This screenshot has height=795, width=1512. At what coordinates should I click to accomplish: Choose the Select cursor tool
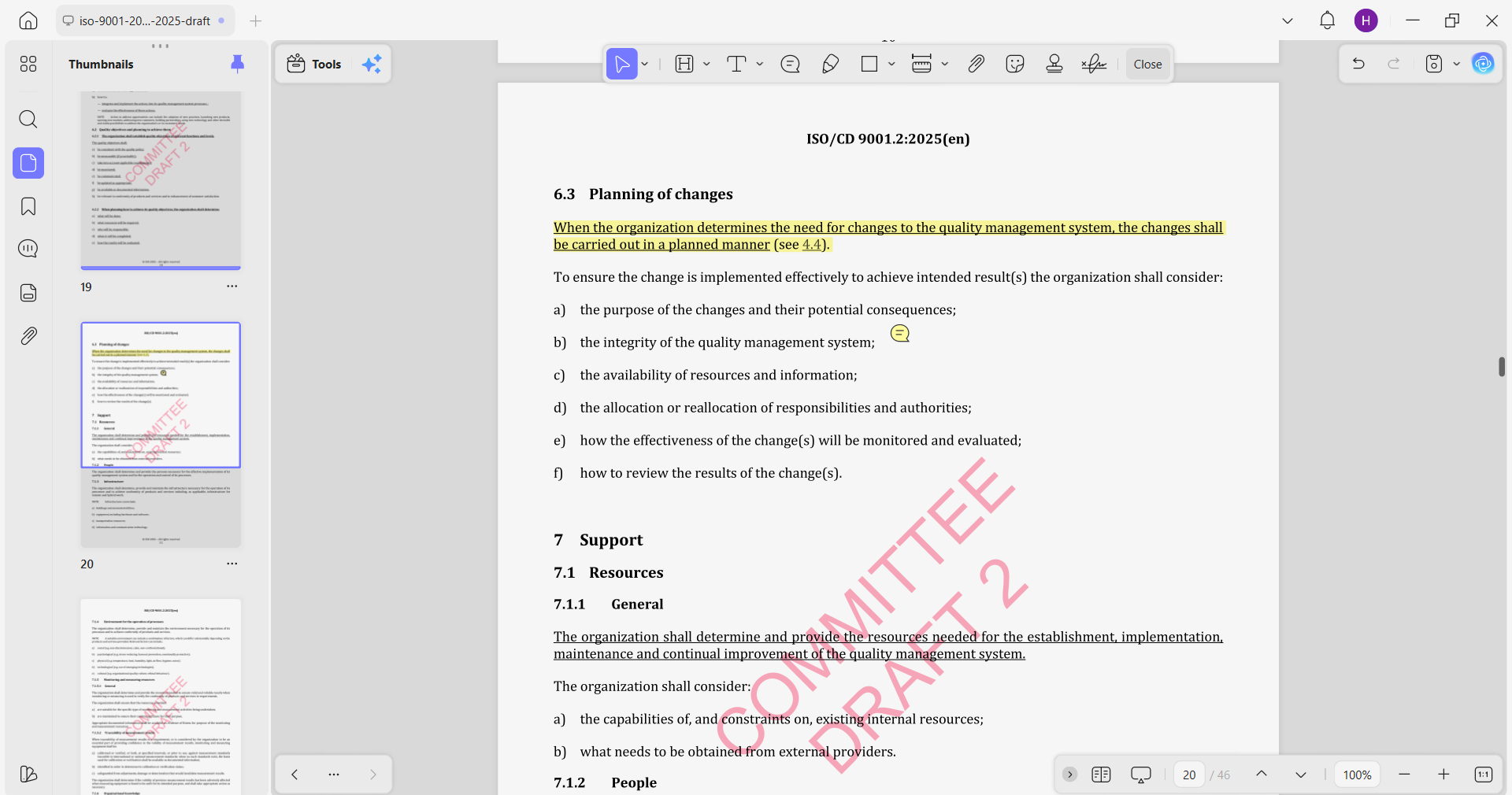point(621,64)
